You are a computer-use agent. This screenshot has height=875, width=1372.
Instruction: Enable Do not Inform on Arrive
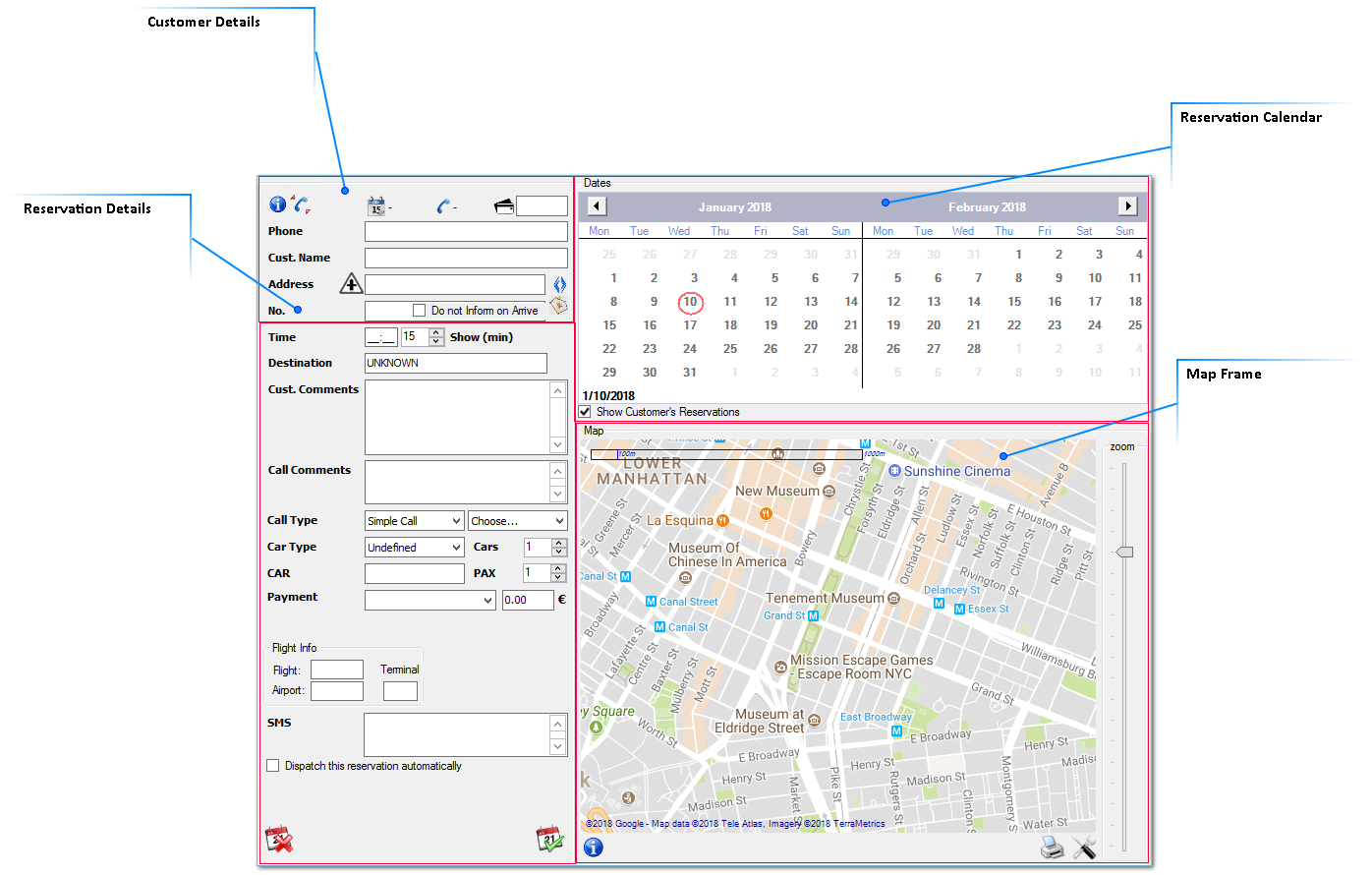(x=420, y=311)
